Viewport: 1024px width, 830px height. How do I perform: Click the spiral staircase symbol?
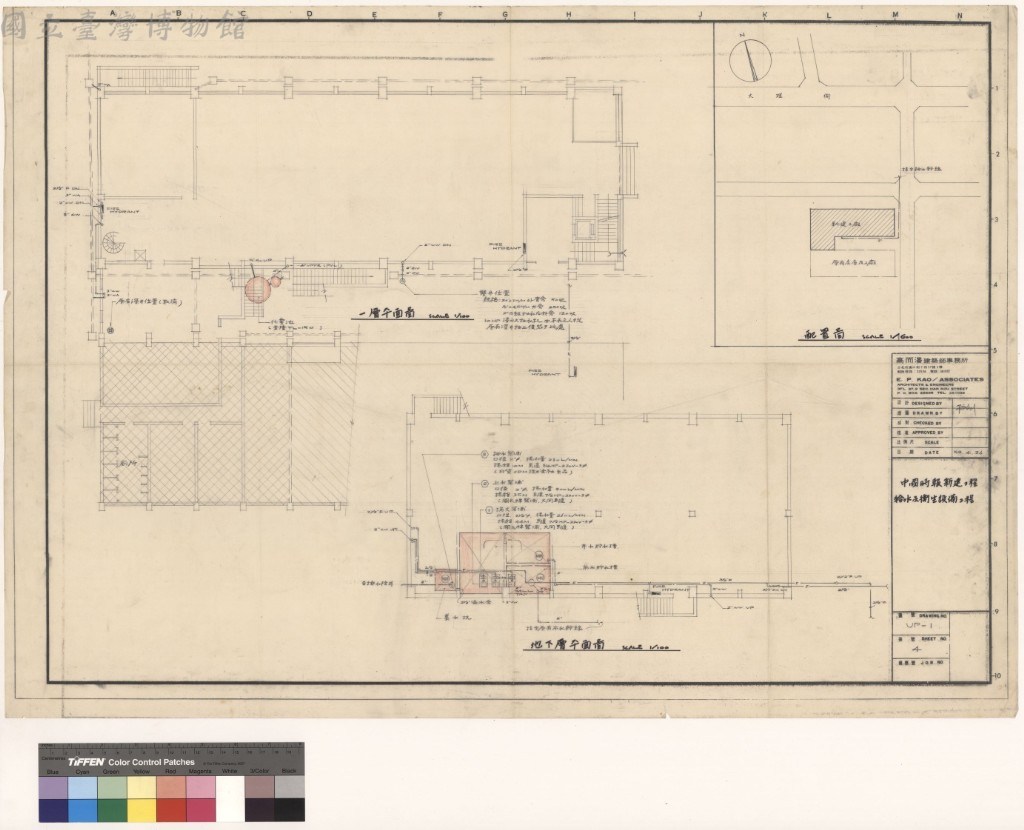point(114,244)
